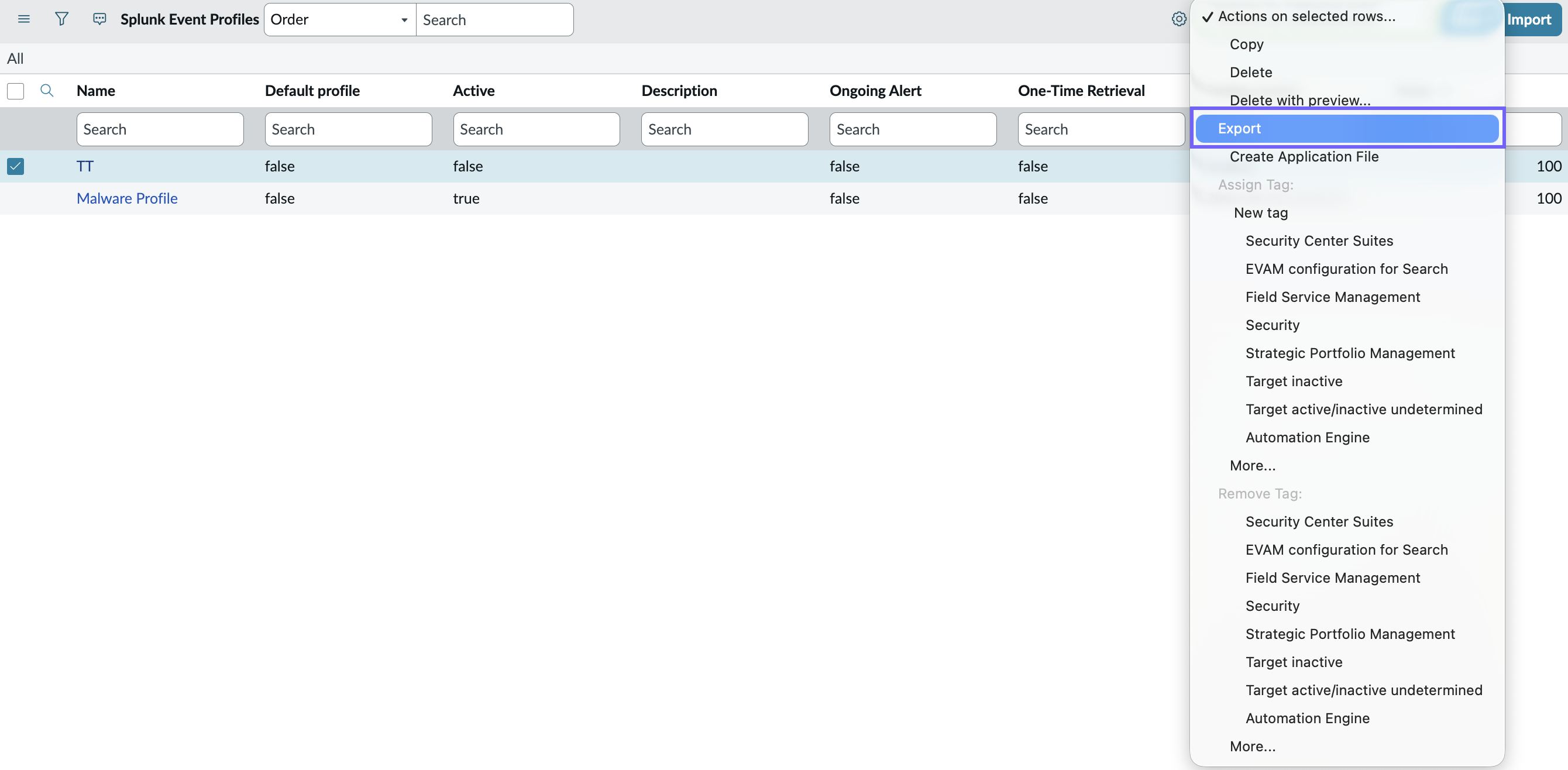
Task: Click Active value true in Malware Profile row
Action: (466, 198)
